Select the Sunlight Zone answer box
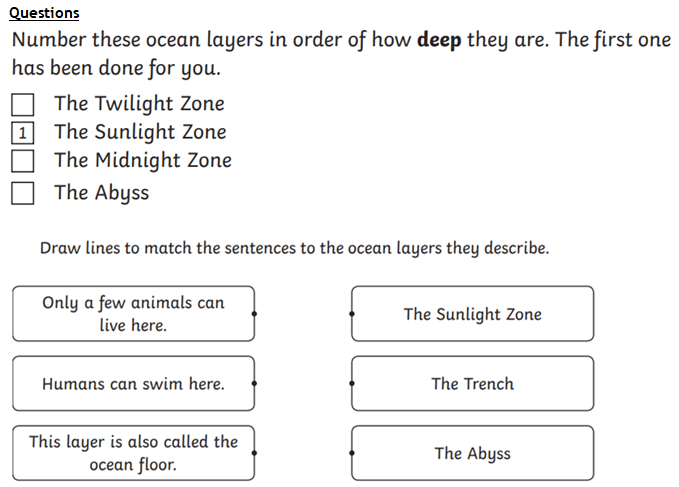This screenshot has height=487, width=679. click(472, 313)
